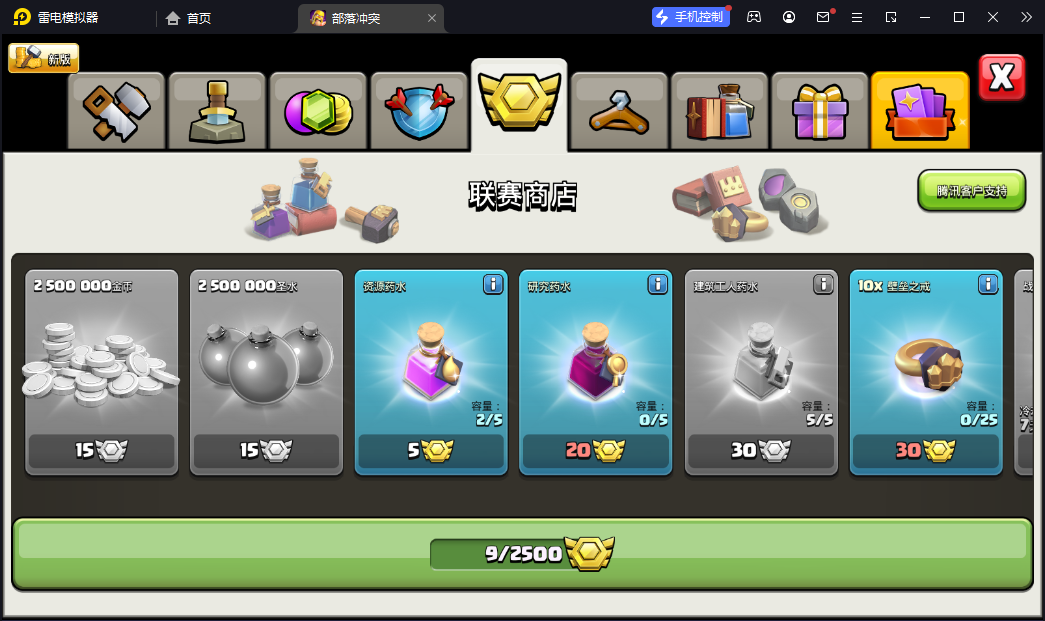Buy 10x 壁垒之戒 for 30 medals
Viewport: 1045px width, 621px height.
point(926,451)
